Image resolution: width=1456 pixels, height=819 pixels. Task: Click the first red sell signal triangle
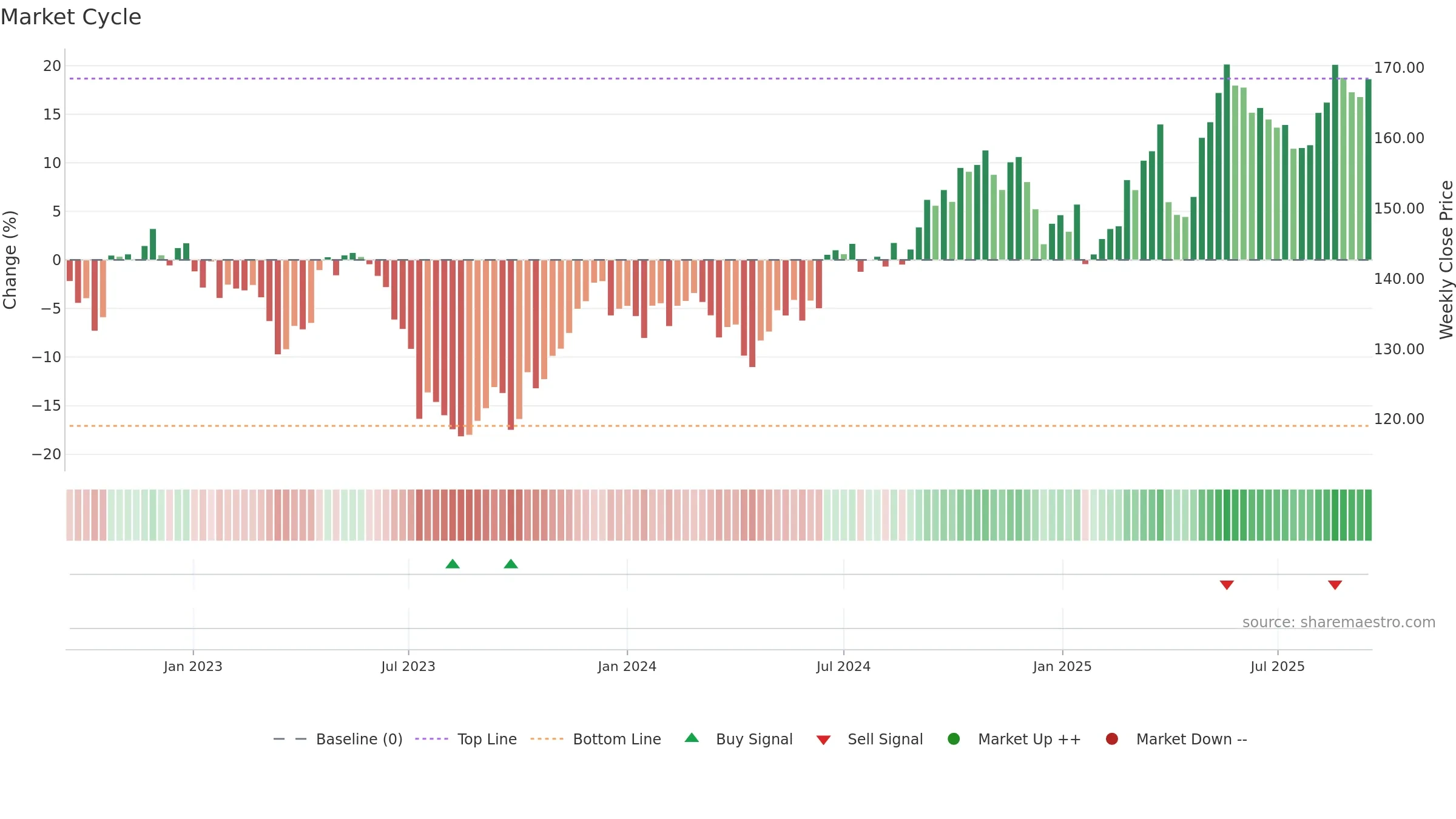(x=1227, y=585)
